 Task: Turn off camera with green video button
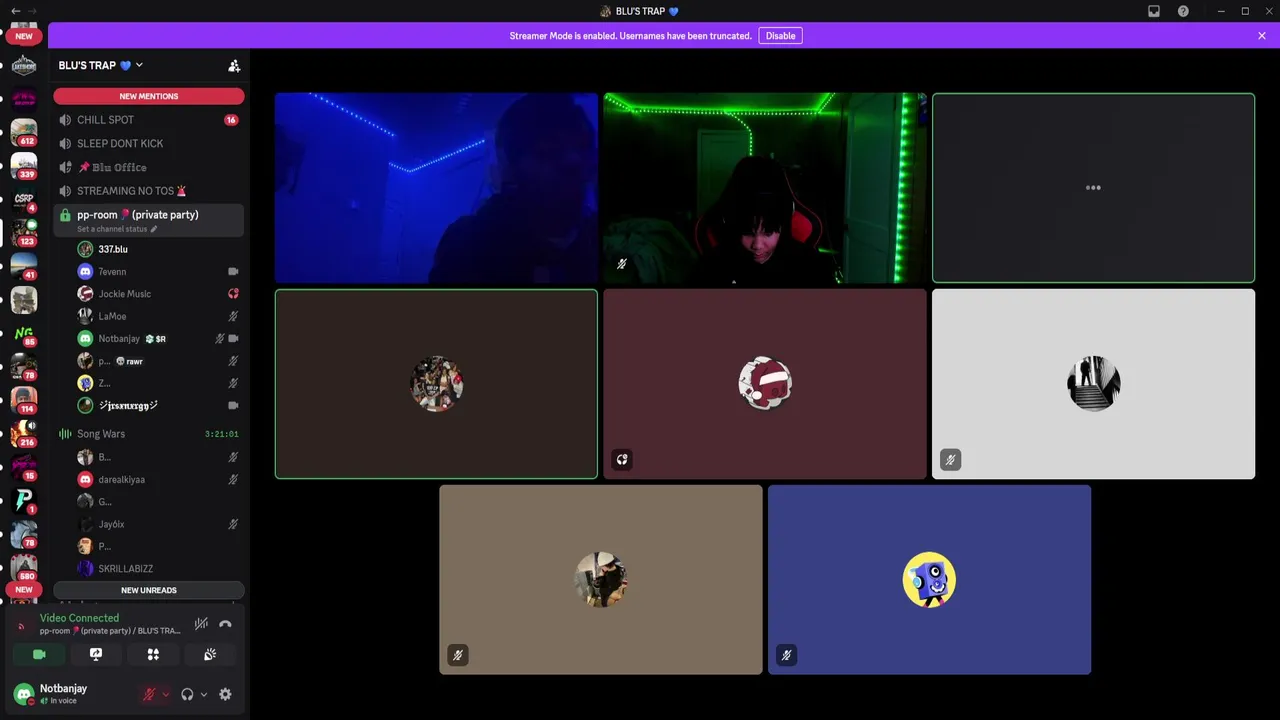pos(39,654)
